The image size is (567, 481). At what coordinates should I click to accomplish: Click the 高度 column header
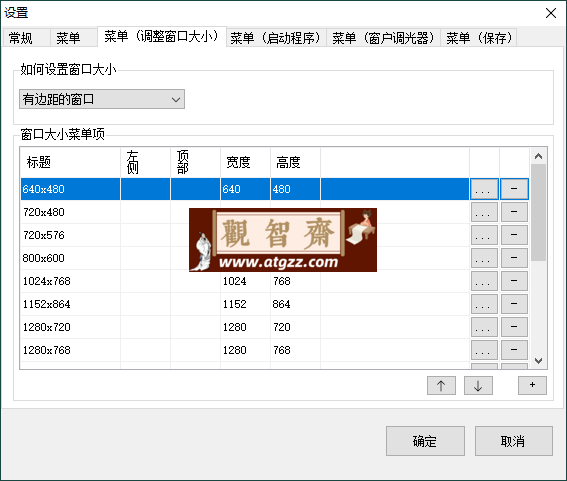(x=295, y=162)
